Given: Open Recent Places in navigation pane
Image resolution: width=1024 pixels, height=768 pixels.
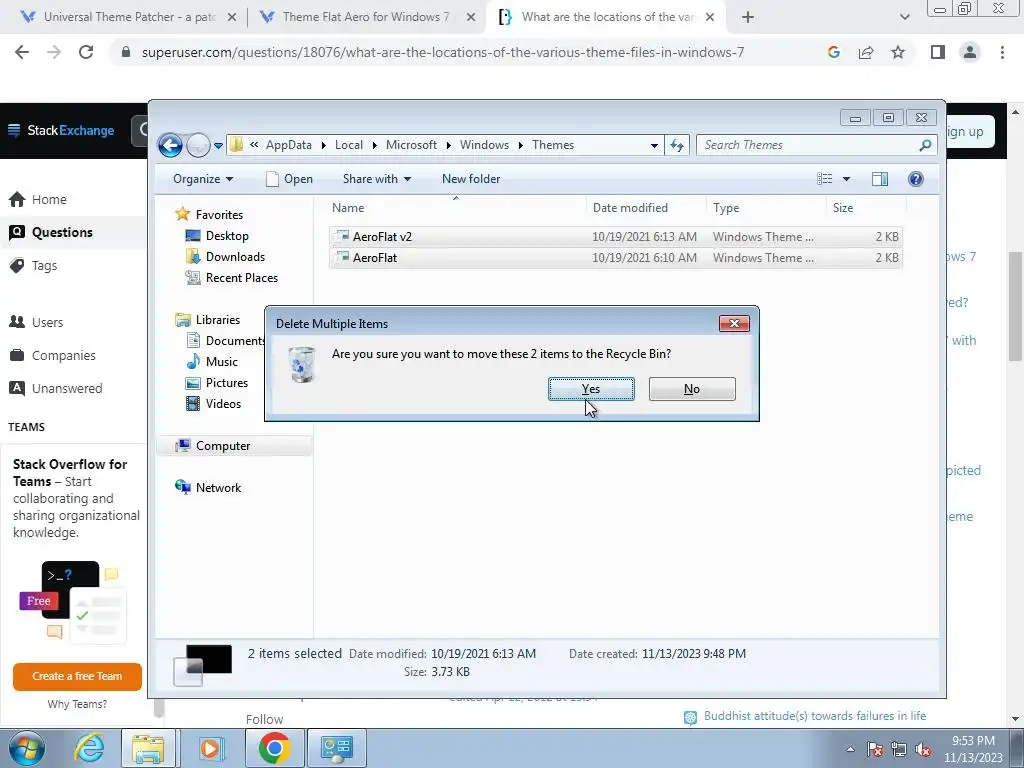Looking at the screenshot, I should pyautogui.click(x=242, y=278).
